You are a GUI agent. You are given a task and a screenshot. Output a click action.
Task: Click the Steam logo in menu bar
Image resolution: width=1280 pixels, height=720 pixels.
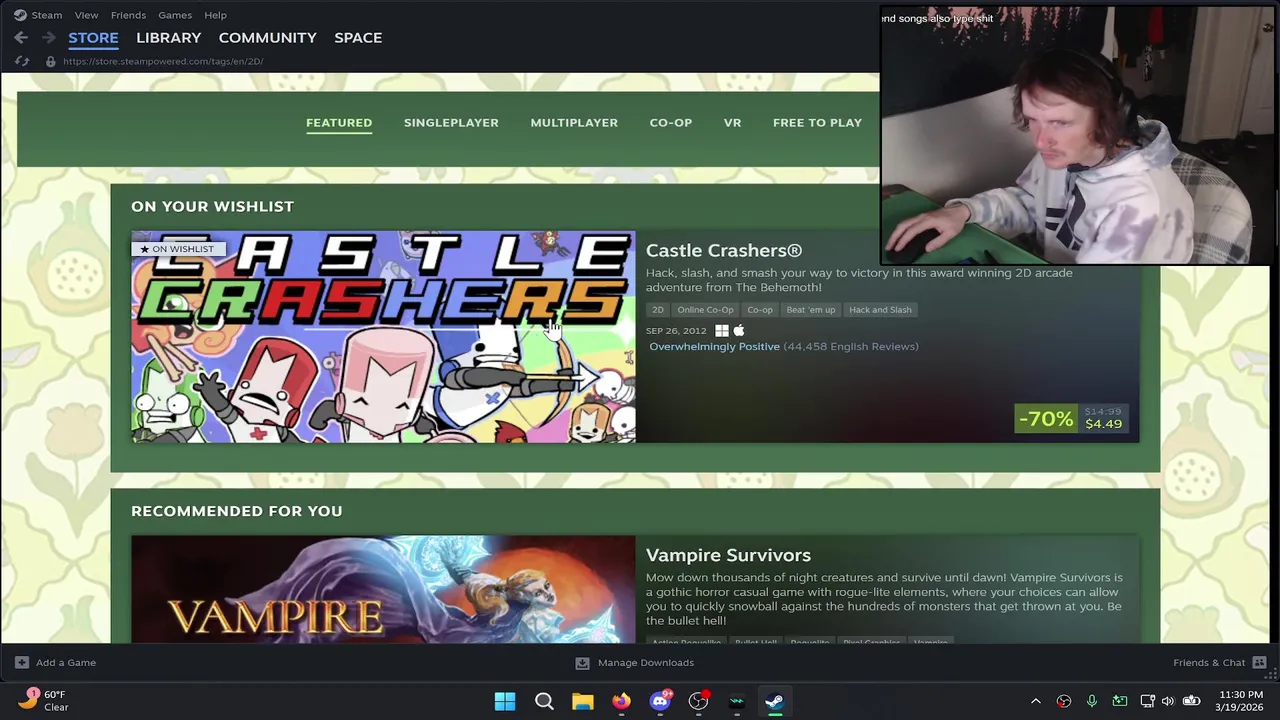[20, 15]
